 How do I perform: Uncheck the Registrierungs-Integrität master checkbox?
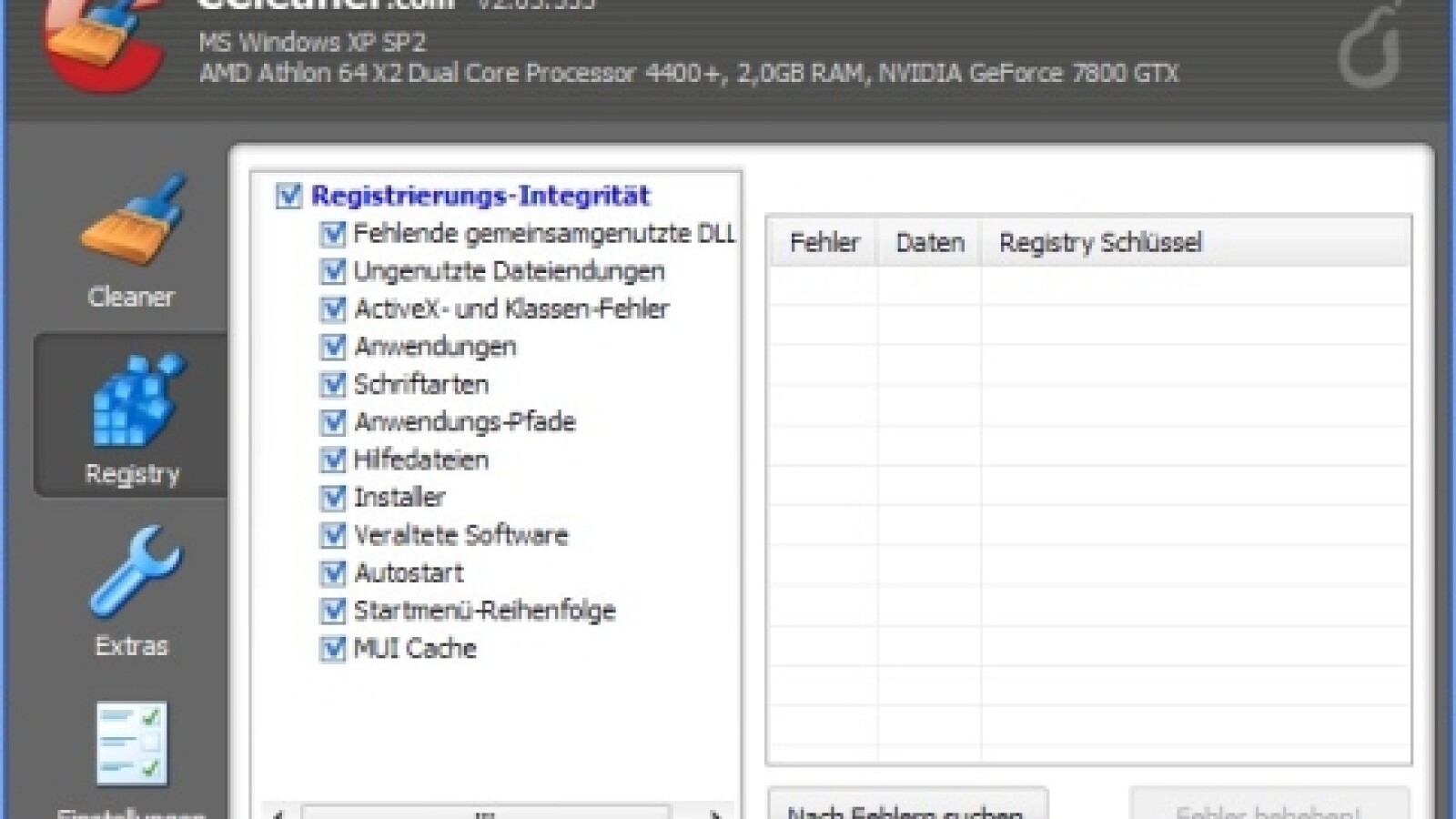click(x=288, y=196)
